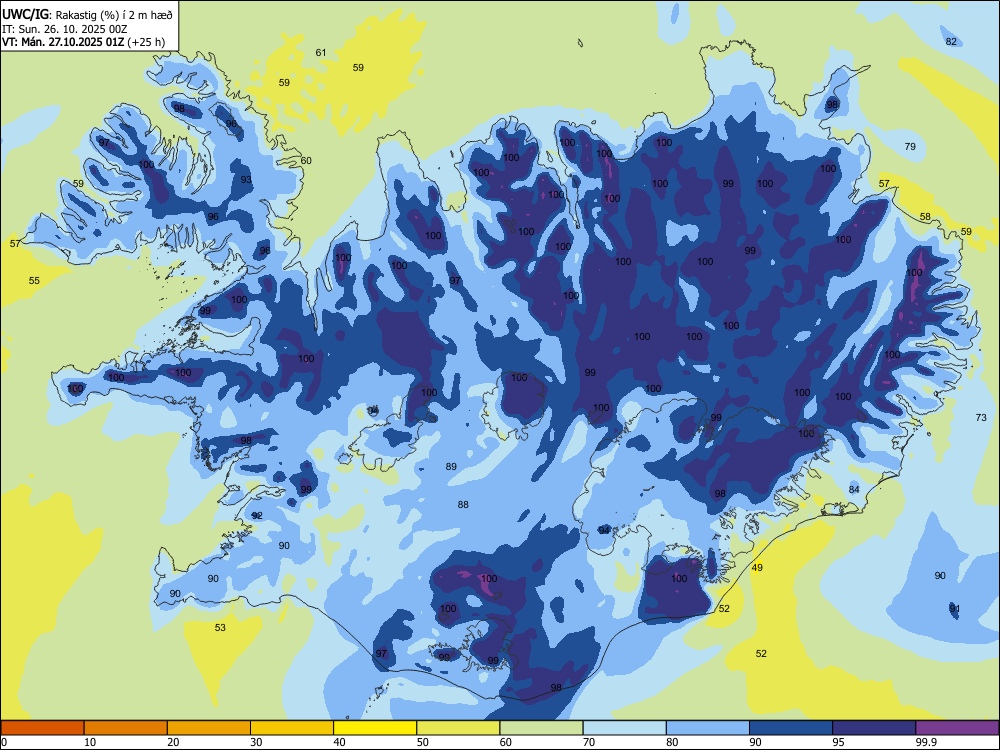This screenshot has height=750, width=1000.
Task: Select the 20–30 legend color swatch
Action: point(209,728)
